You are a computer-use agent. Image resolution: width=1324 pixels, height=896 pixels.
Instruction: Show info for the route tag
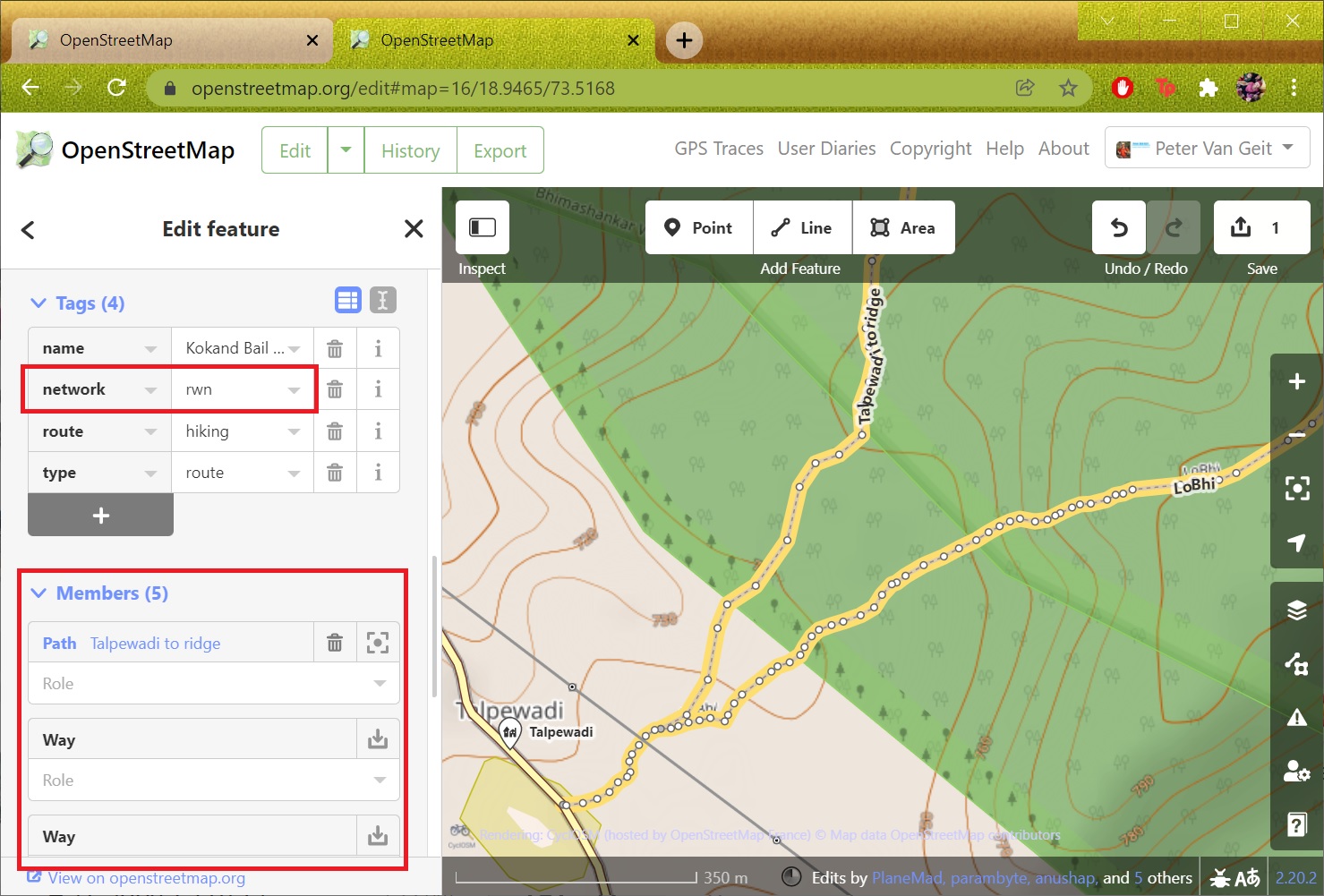[x=378, y=431]
